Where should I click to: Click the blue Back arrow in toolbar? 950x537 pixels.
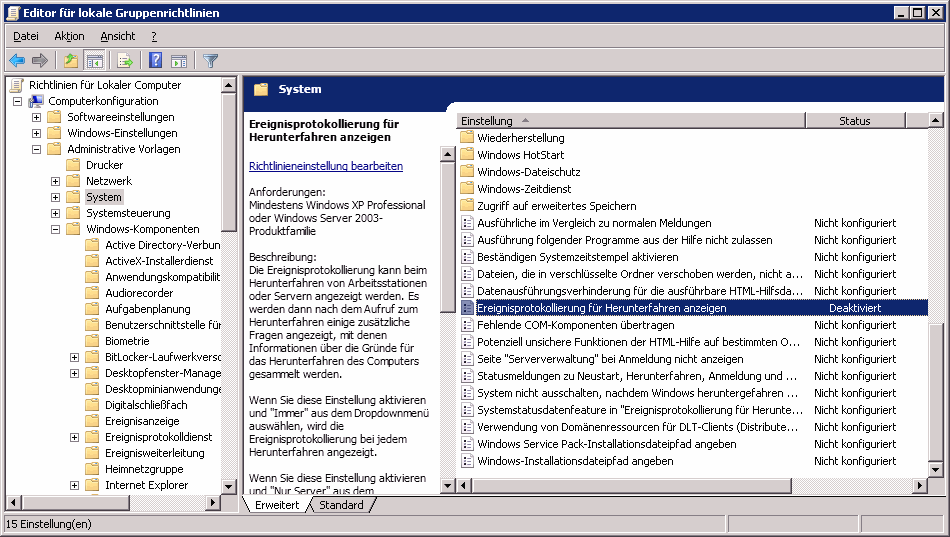click(17, 61)
